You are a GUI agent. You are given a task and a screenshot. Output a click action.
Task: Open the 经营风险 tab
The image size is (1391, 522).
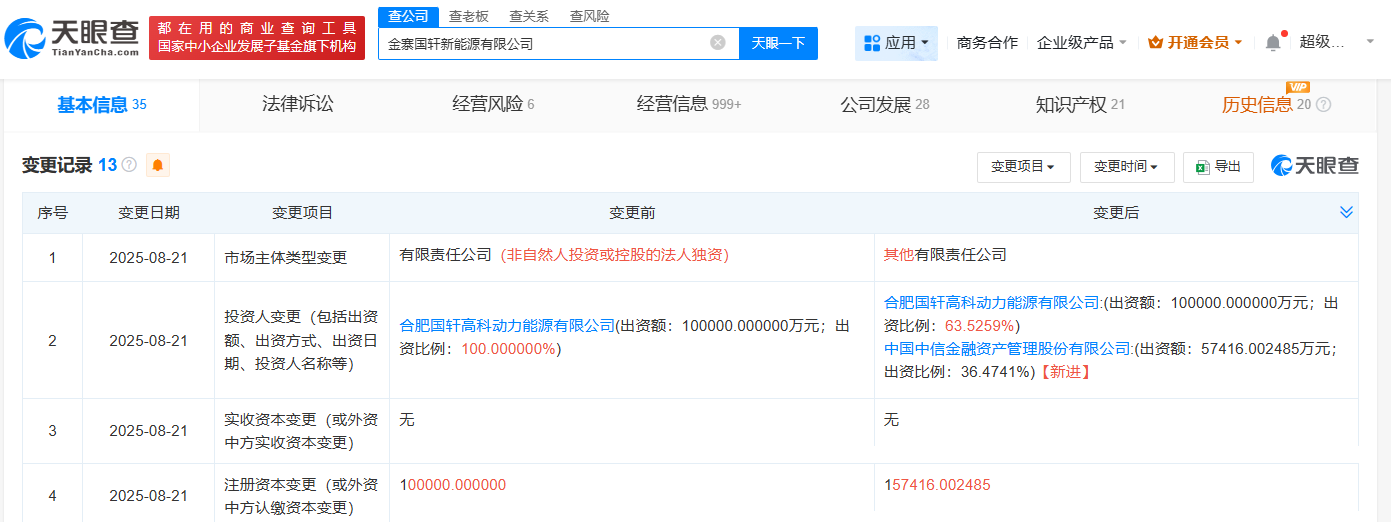coord(492,105)
